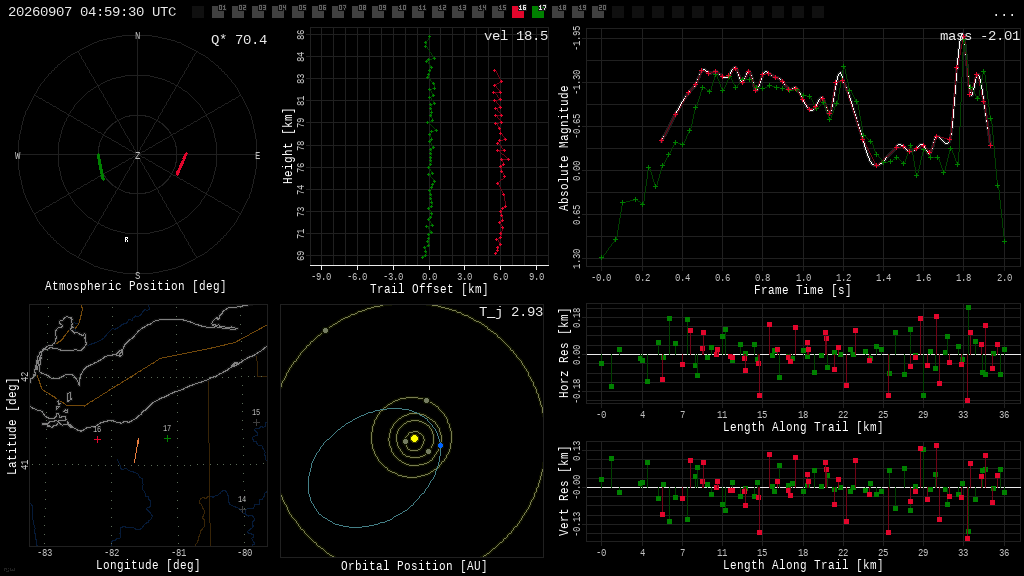Image resolution: width=1024 pixels, height=576 pixels.
Task: Click the blue Earth dot on orbit
Action: [440, 445]
